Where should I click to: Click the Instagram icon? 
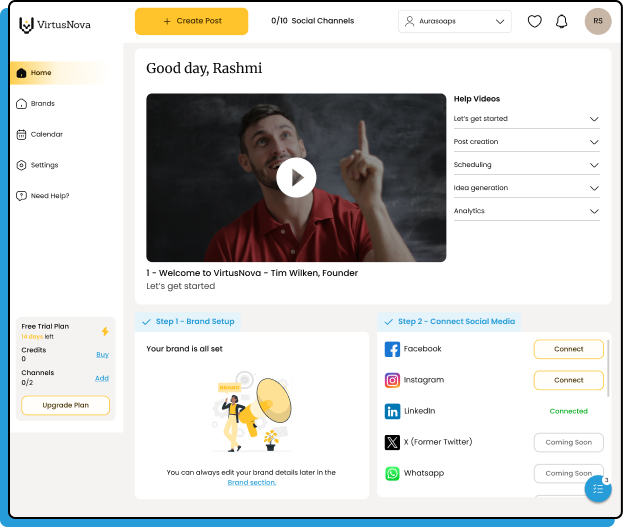[393, 380]
